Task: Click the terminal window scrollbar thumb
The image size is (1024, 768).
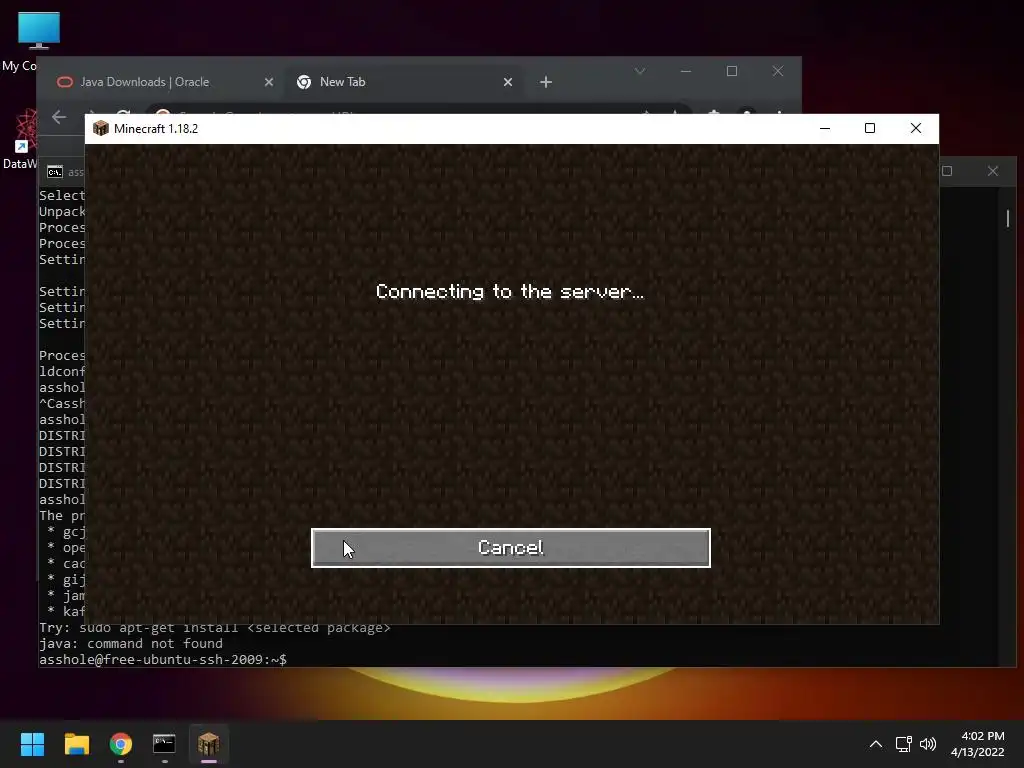Action: pos(1008,218)
